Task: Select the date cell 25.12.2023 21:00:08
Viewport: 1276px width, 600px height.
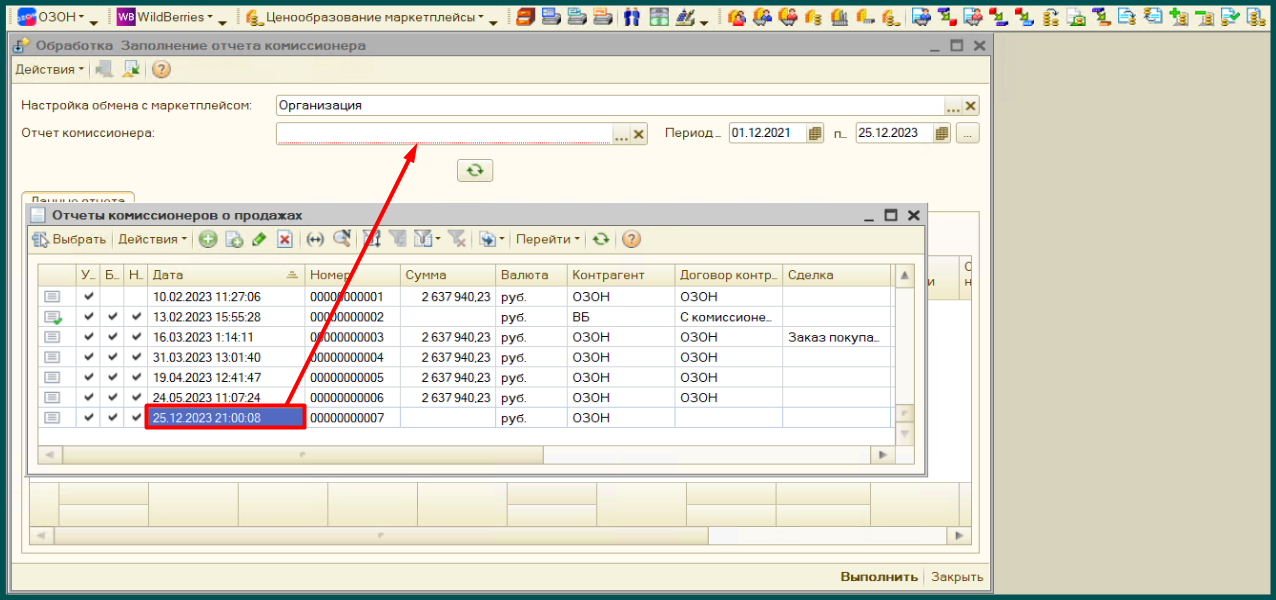Action: click(226, 418)
